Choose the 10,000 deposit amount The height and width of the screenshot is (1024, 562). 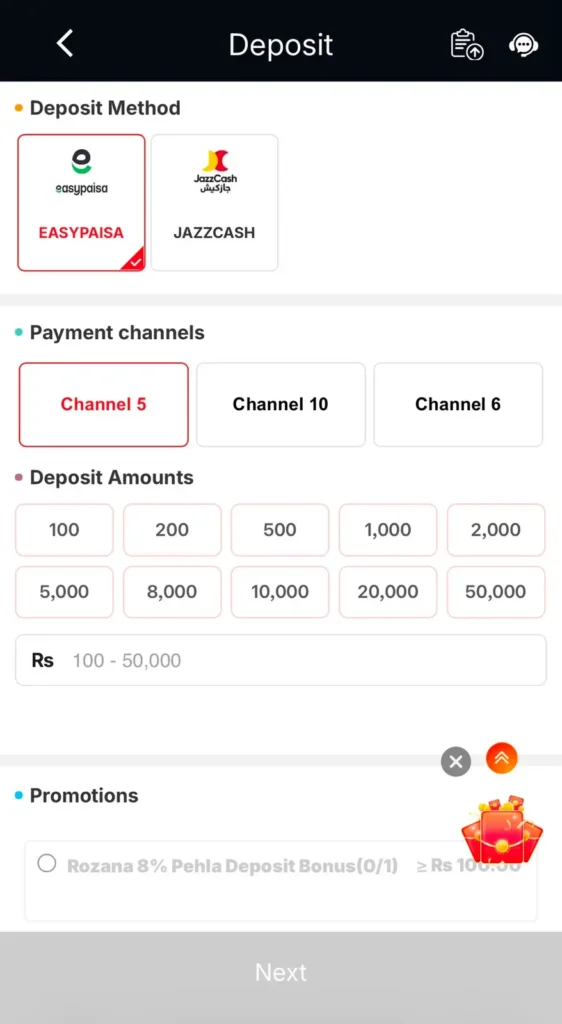click(280, 592)
